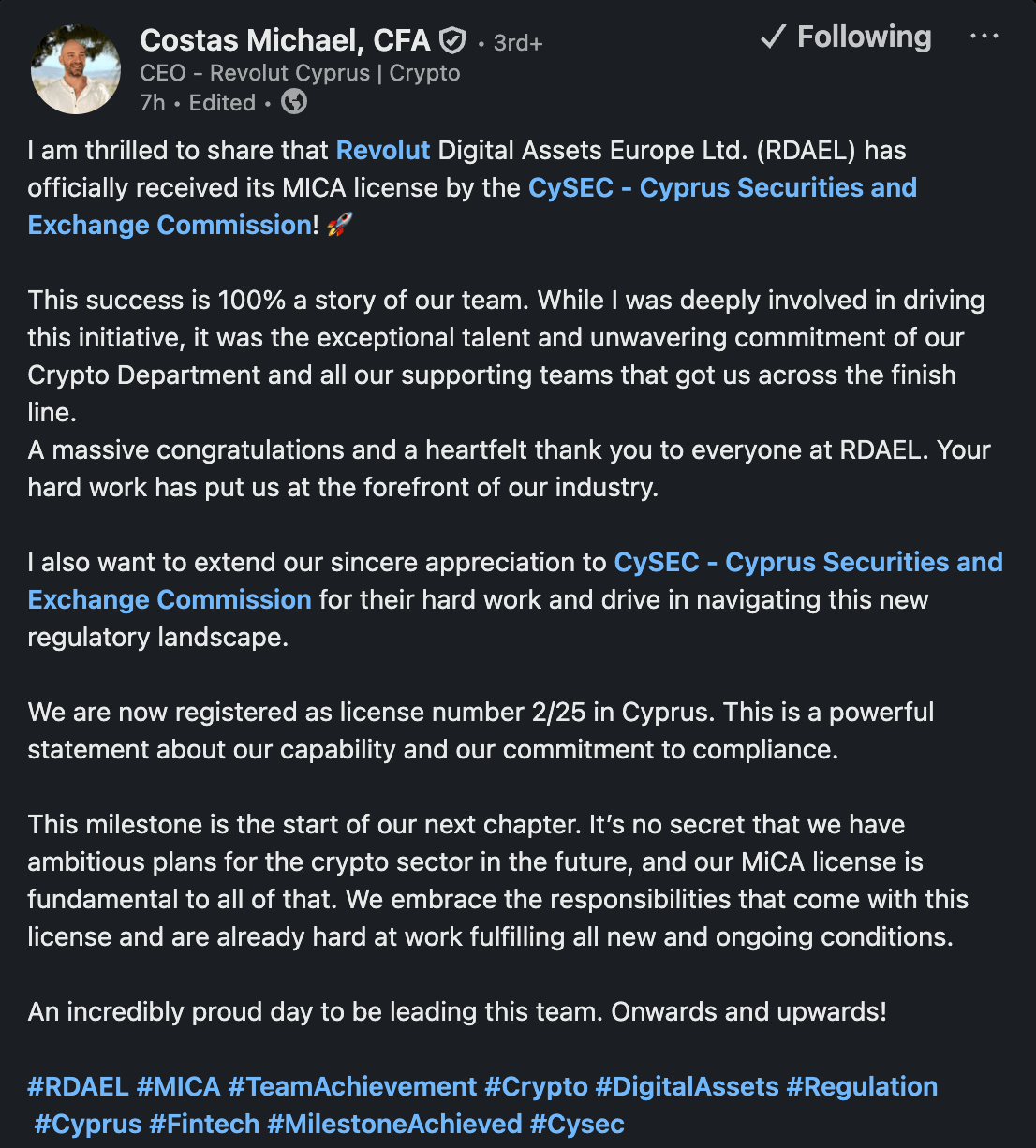The height and width of the screenshot is (1148, 1036).
Task: Open the Revolut company mention link
Action: [382, 151]
